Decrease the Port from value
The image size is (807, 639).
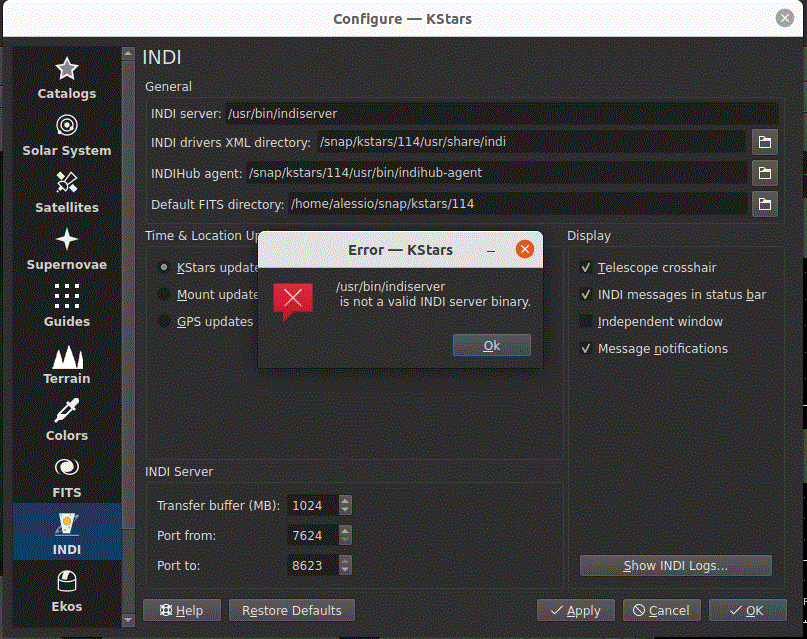point(345,540)
